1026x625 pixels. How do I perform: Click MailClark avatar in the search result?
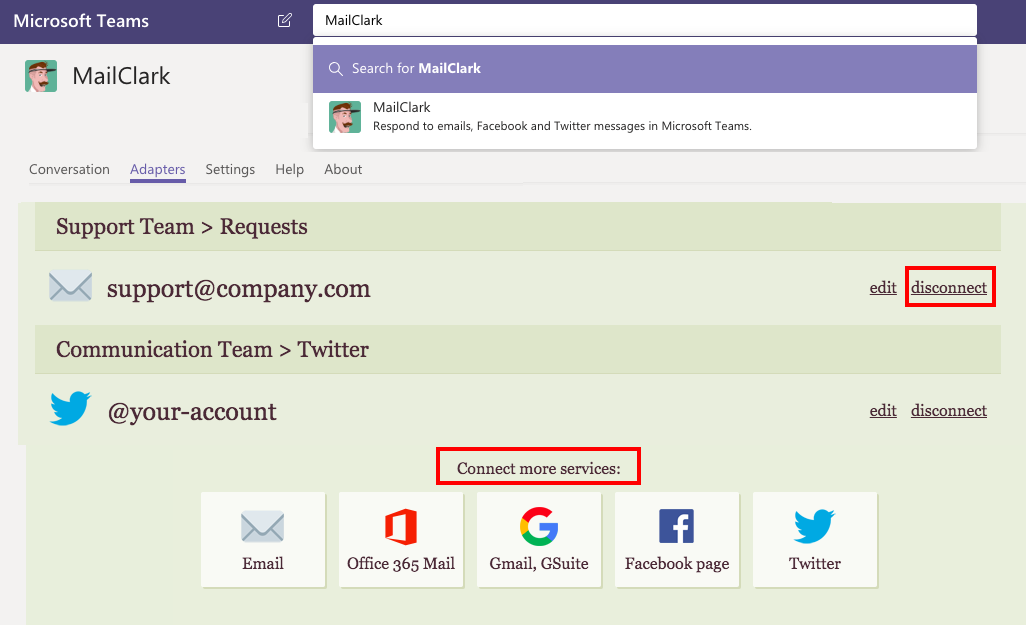point(345,117)
